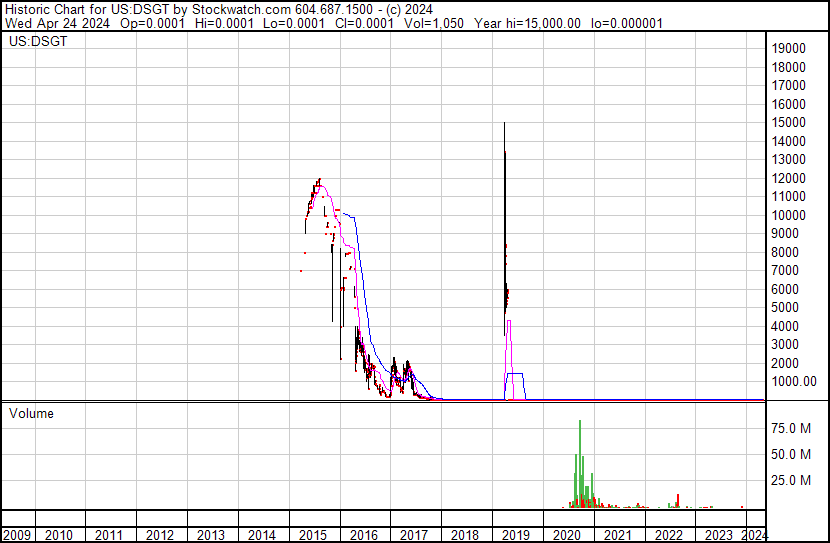830x543 pixels.
Task: Click the tallest green volume bar
Action: [x=580, y=464]
